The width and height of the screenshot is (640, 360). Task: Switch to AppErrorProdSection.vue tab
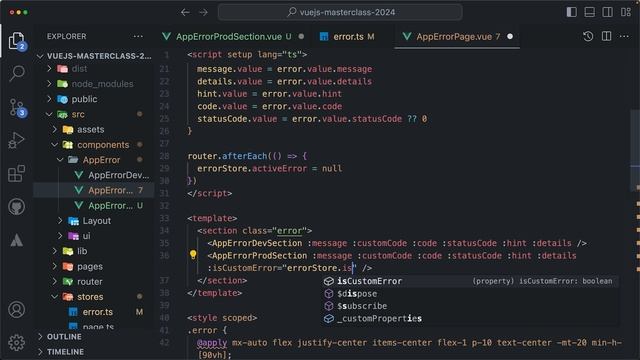pyautogui.click(x=233, y=37)
